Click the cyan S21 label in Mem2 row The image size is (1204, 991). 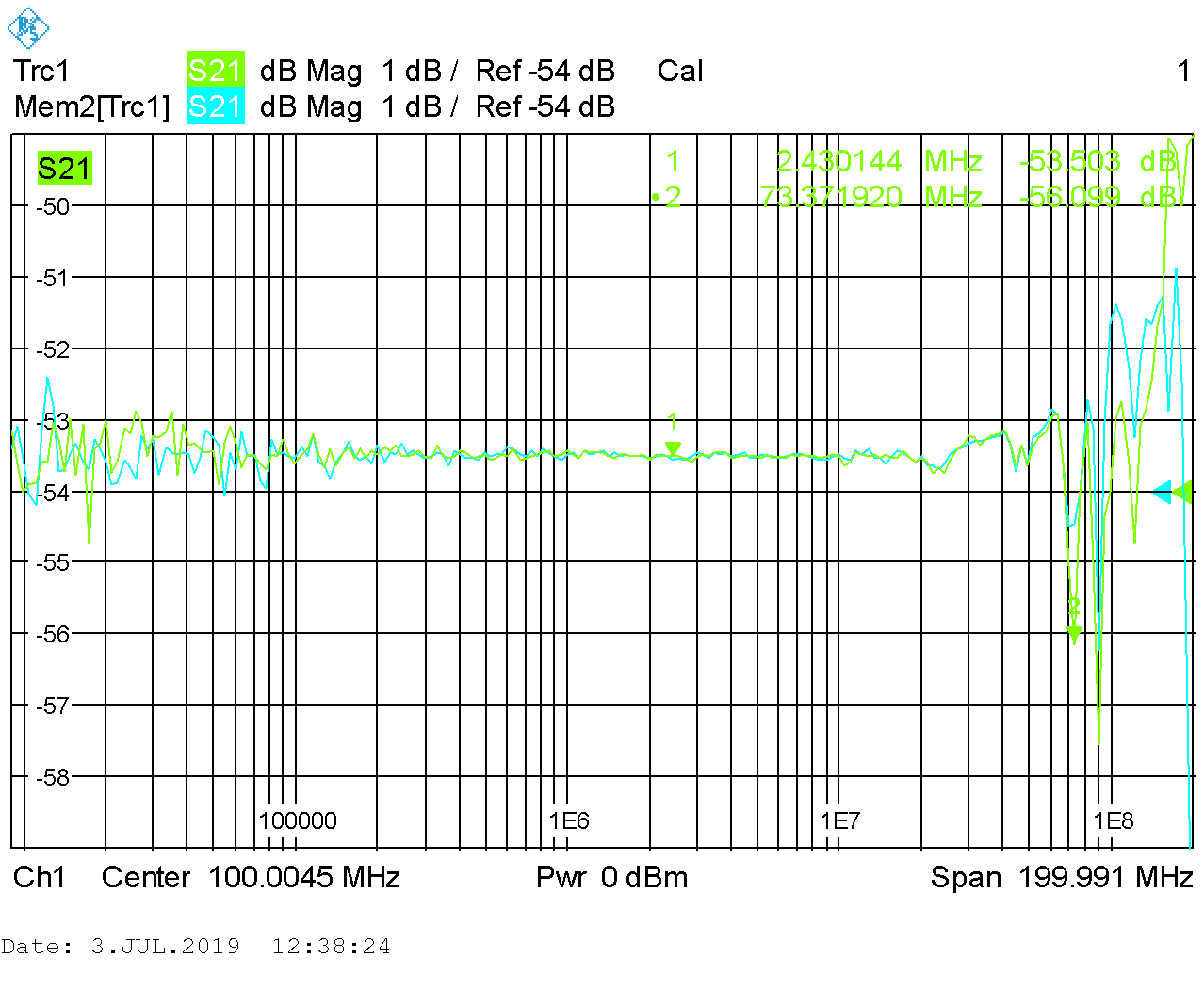coord(215,106)
